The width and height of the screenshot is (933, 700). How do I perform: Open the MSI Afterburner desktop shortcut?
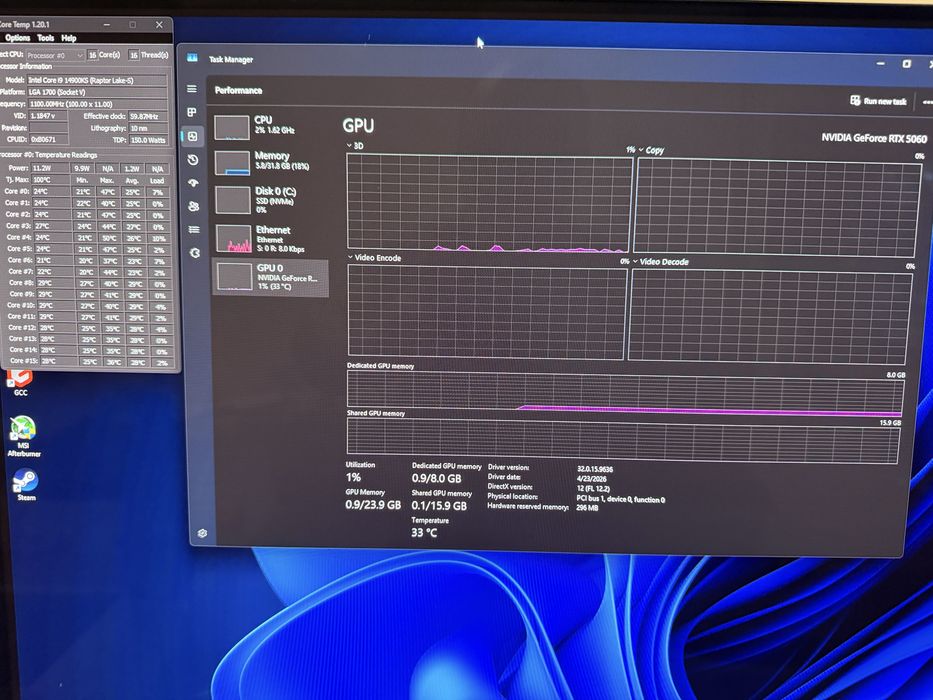[x=24, y=436]
